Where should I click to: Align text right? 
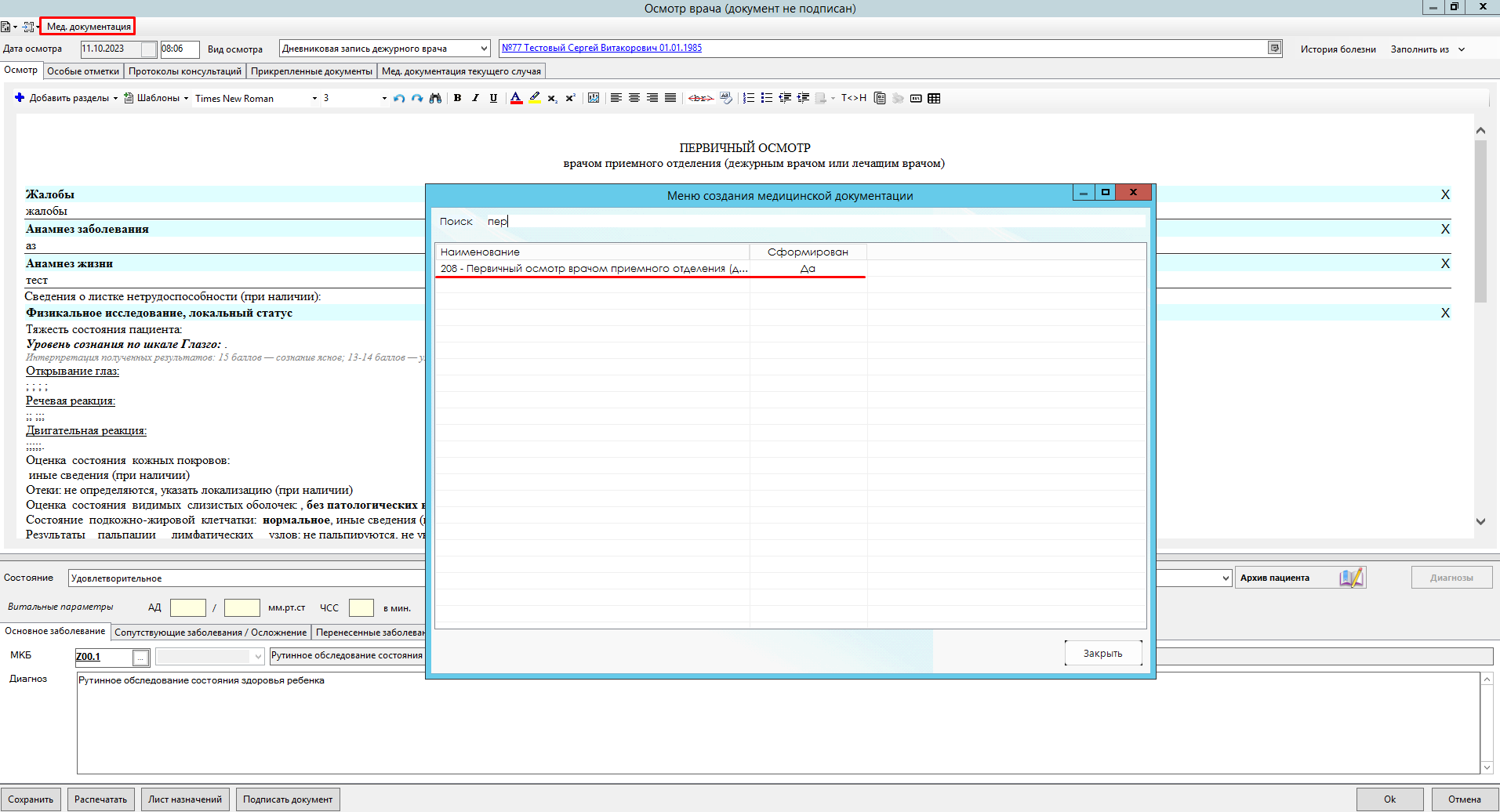[652, 98]
